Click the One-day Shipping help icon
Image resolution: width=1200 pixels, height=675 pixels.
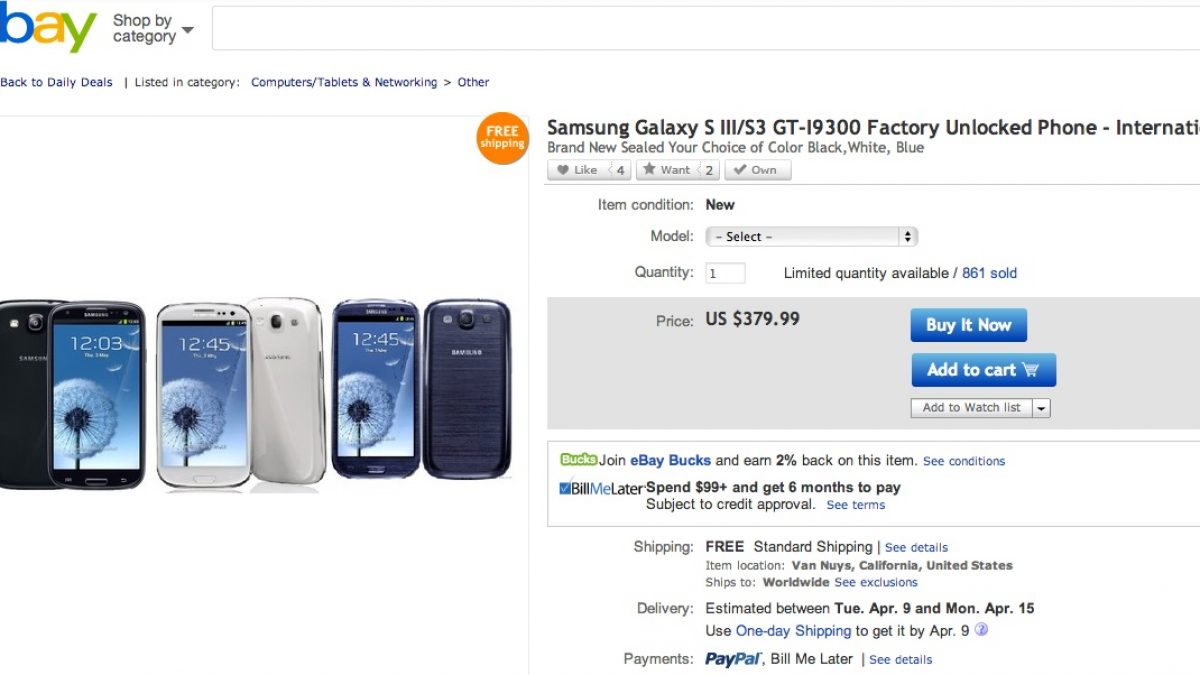(x=981, y=630)
